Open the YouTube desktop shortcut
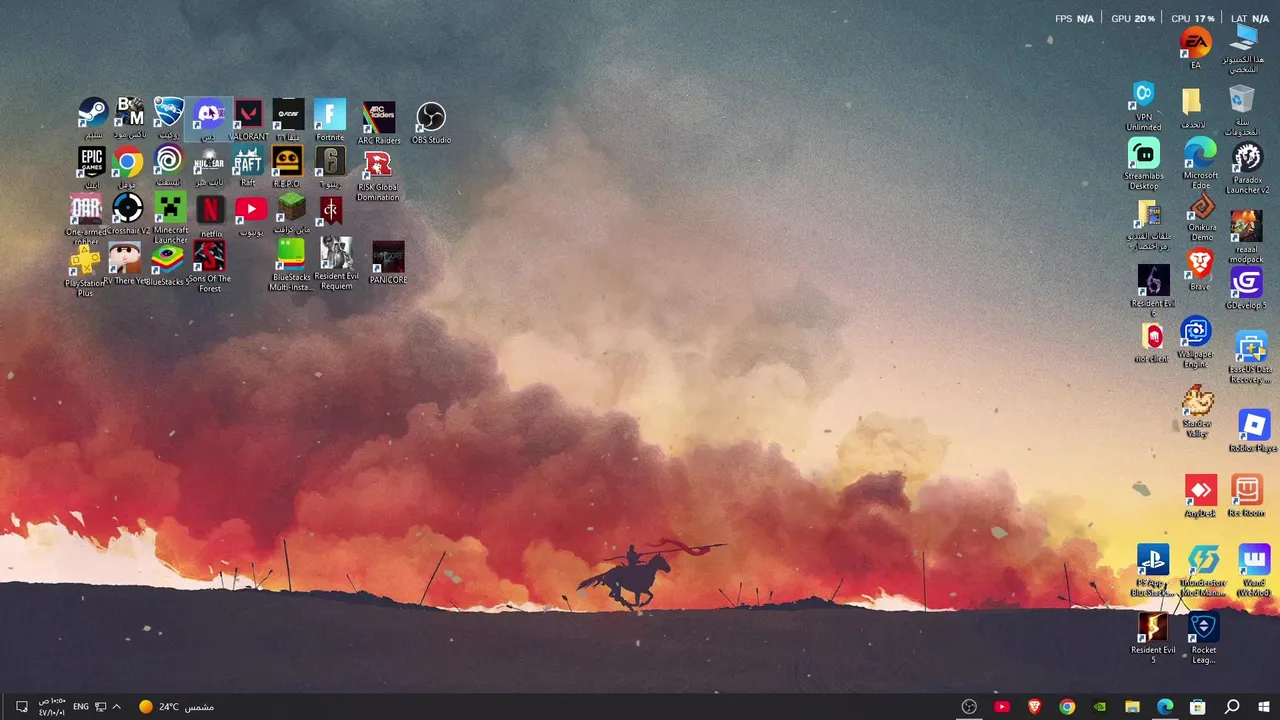 251,215
